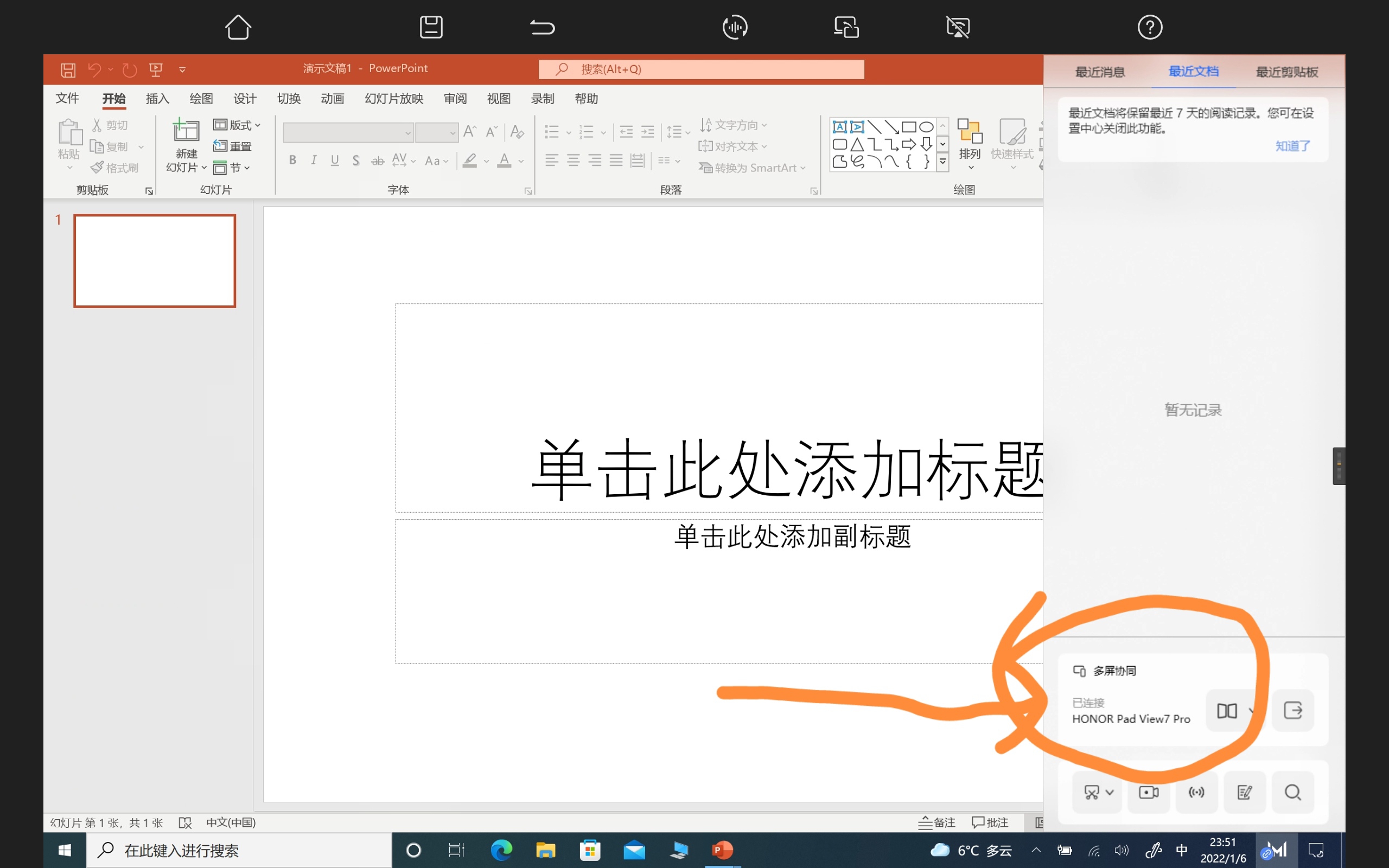Toggle align left paragraph button
Viewport: 1389px width, 868px height.
click(552, 160)
